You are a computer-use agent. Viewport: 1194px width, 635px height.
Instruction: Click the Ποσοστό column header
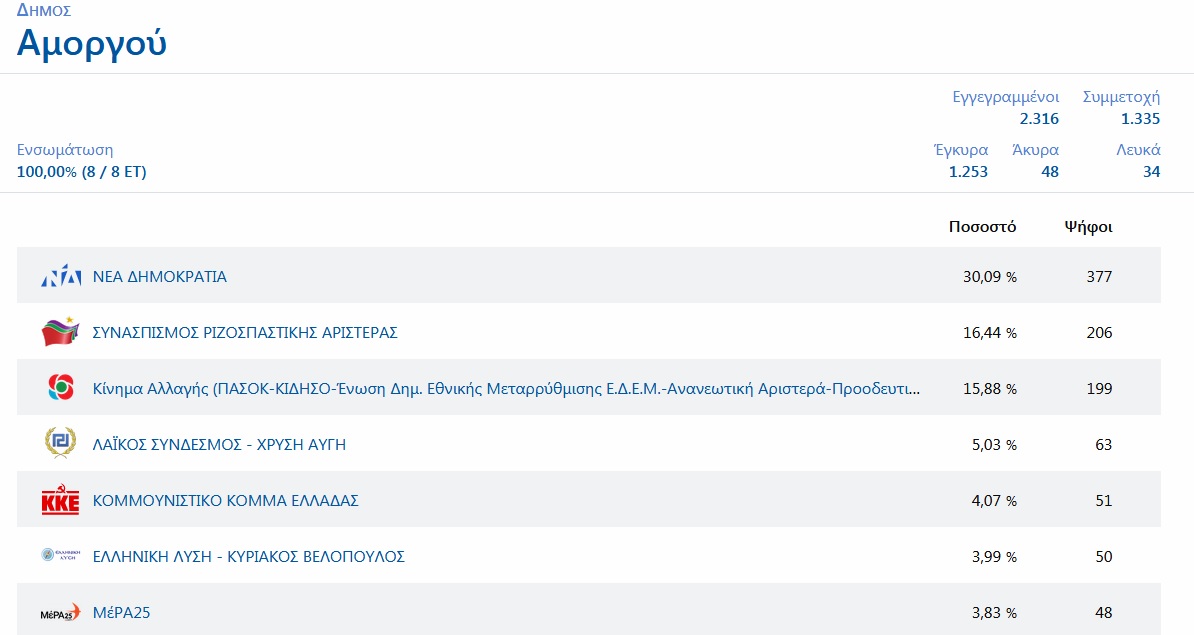click(x=982, y=227)
